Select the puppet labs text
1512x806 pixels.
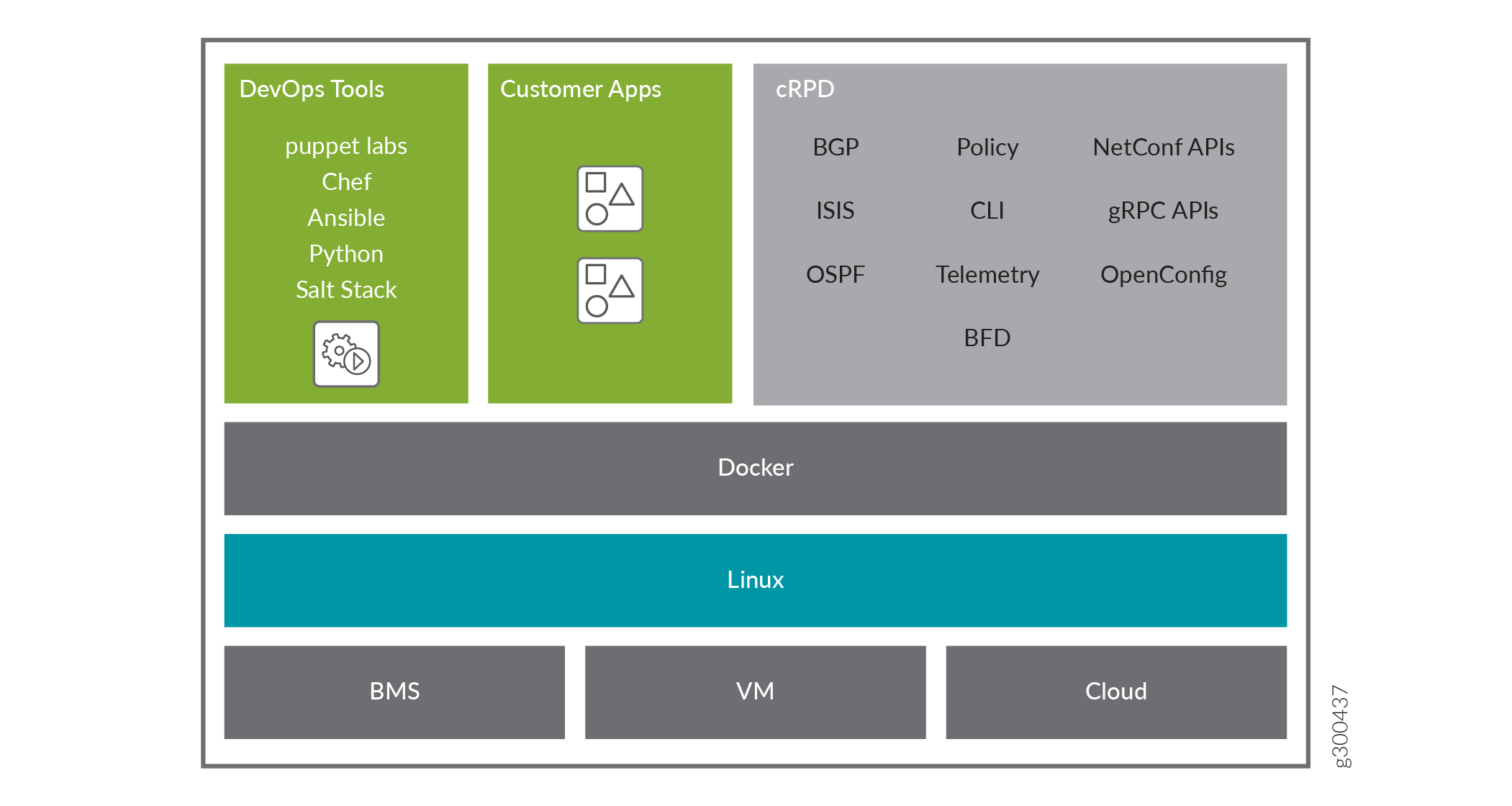(346, 147)
